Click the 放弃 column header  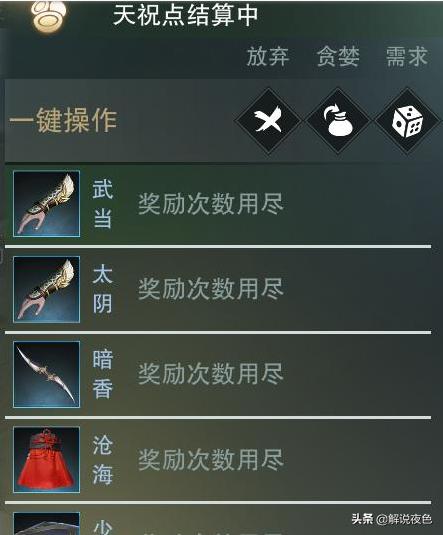coord(268,56)
